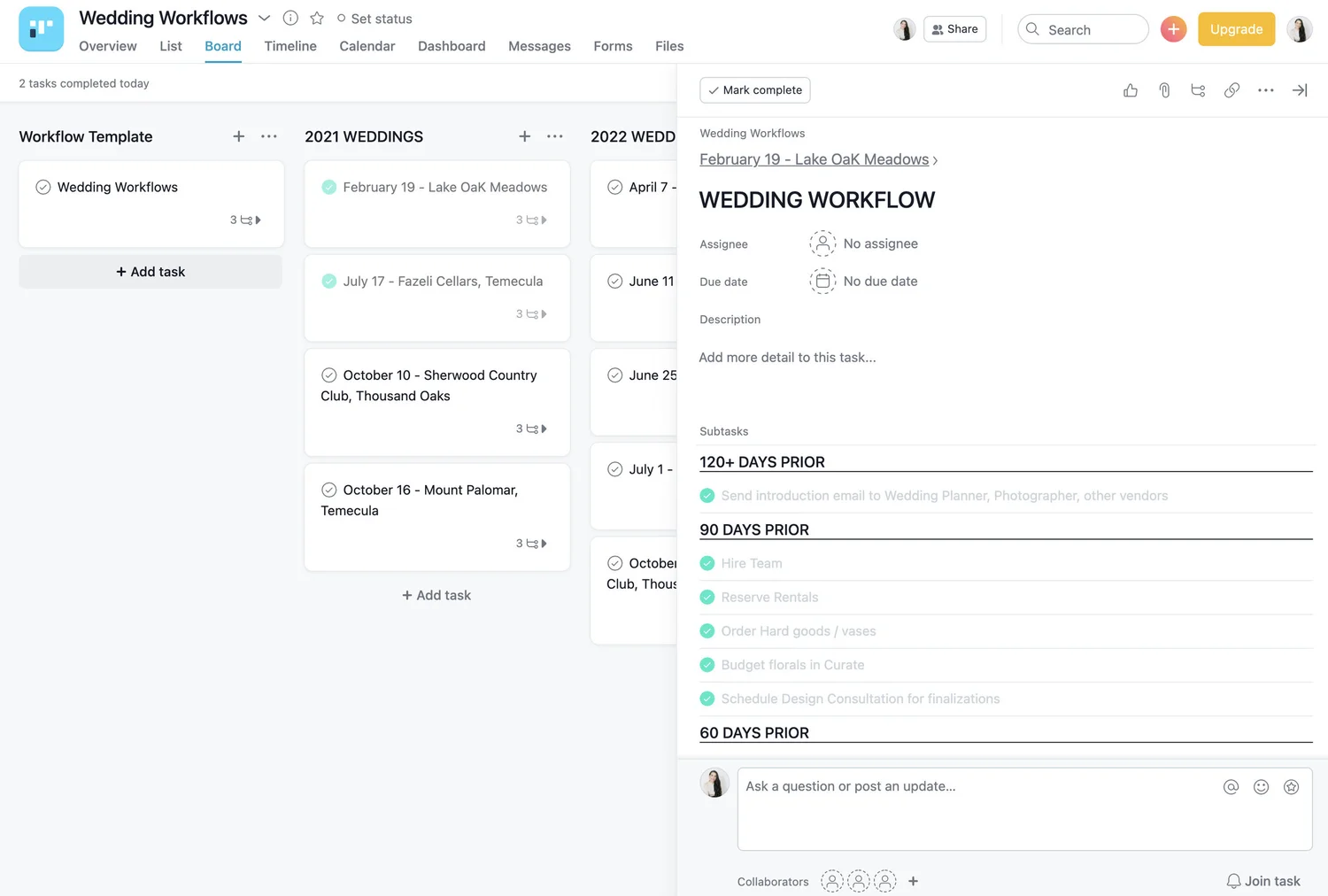The image size is (1328, 896).
Task: Copy the task link with the chain icon
Action: pos(1231,89)
